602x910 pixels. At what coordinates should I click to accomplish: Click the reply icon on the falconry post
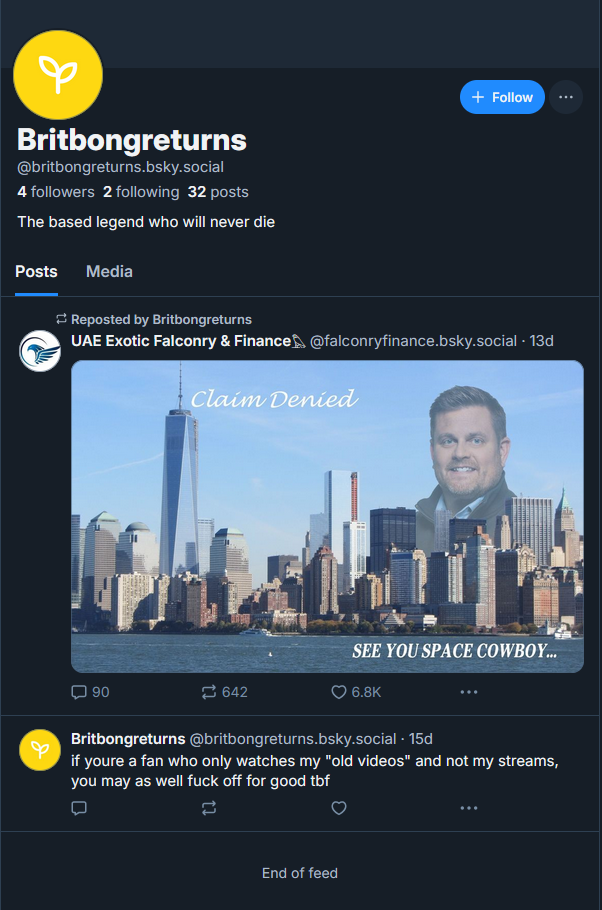point(79,692)
